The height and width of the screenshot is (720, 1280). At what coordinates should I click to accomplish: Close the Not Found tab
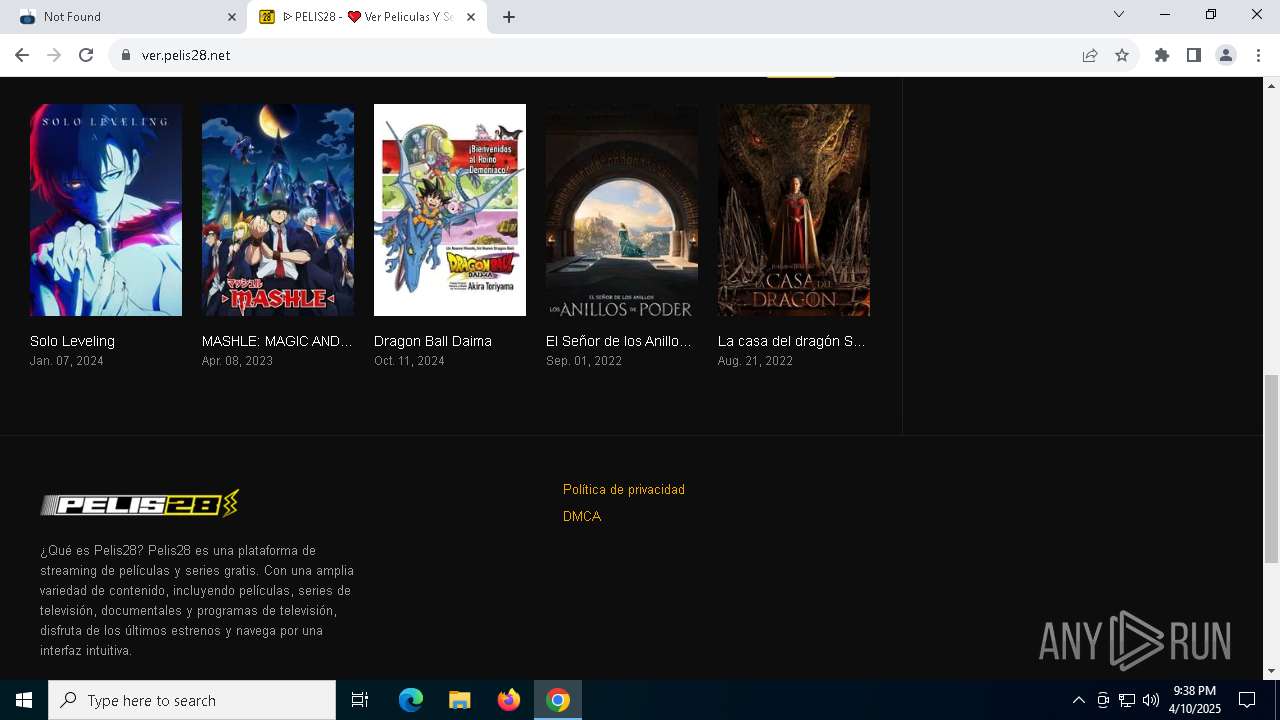232,17
